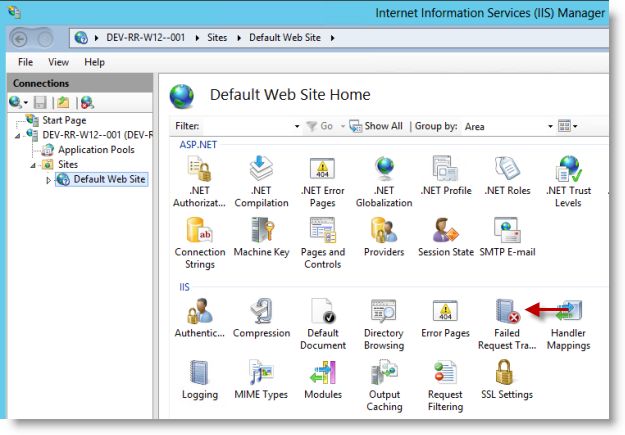Open SMTP E-mail feature
Viewport: 625px width, 435px height.
click(x=507, y=237)
